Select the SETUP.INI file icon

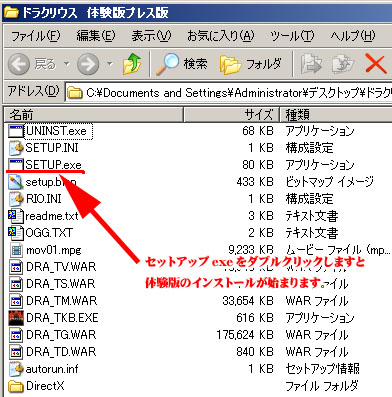(15, 148)
